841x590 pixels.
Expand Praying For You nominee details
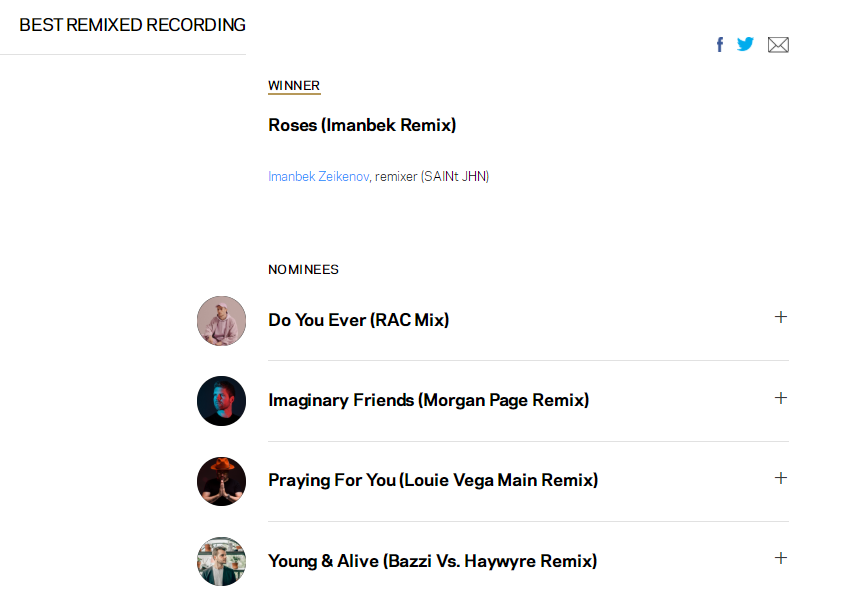point(781,478)
